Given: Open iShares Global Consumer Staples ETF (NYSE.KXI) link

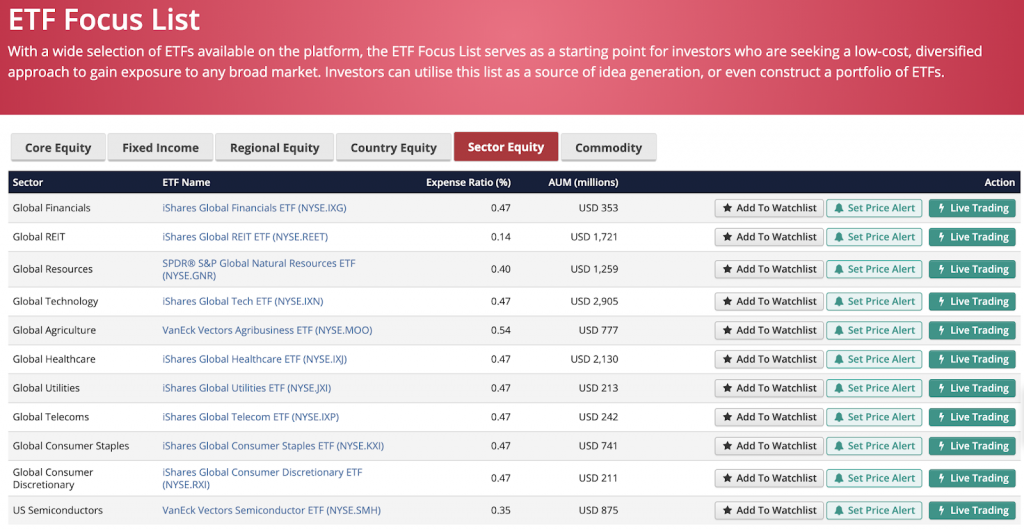Looking at the screenshot, I should coord(273,446).
